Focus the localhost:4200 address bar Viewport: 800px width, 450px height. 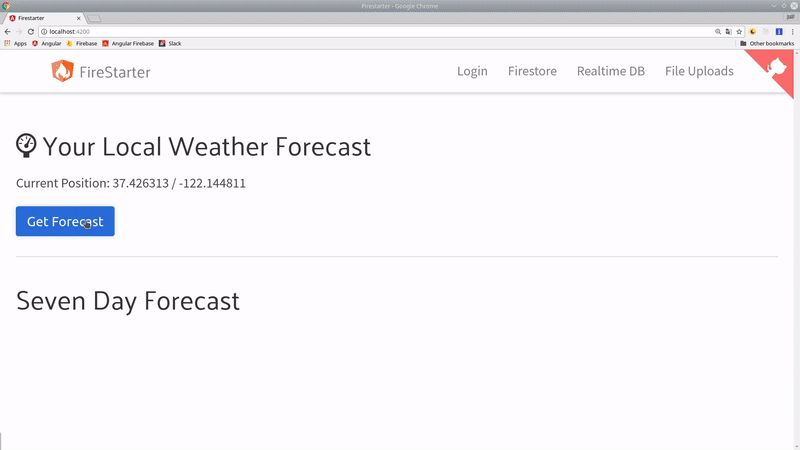(x=300, y=32)
